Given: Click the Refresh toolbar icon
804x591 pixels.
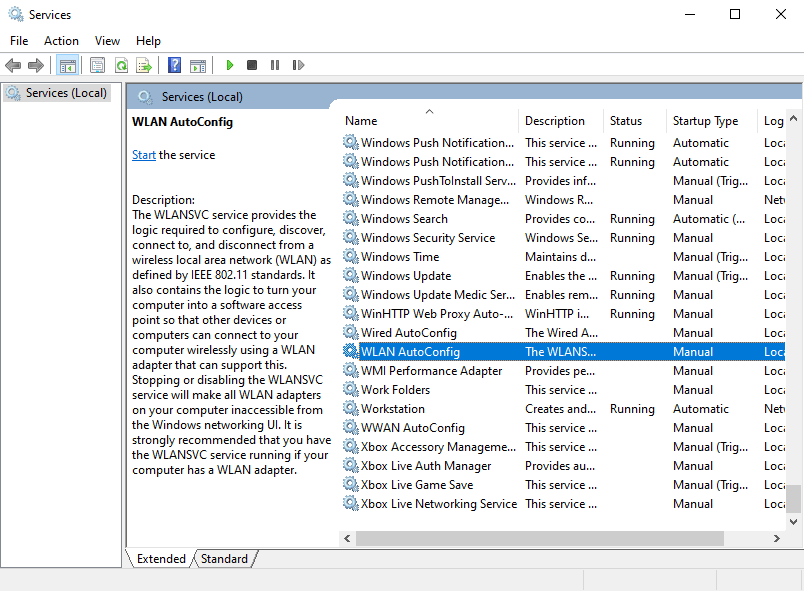Looking at the screenshot, I should 122,65.
